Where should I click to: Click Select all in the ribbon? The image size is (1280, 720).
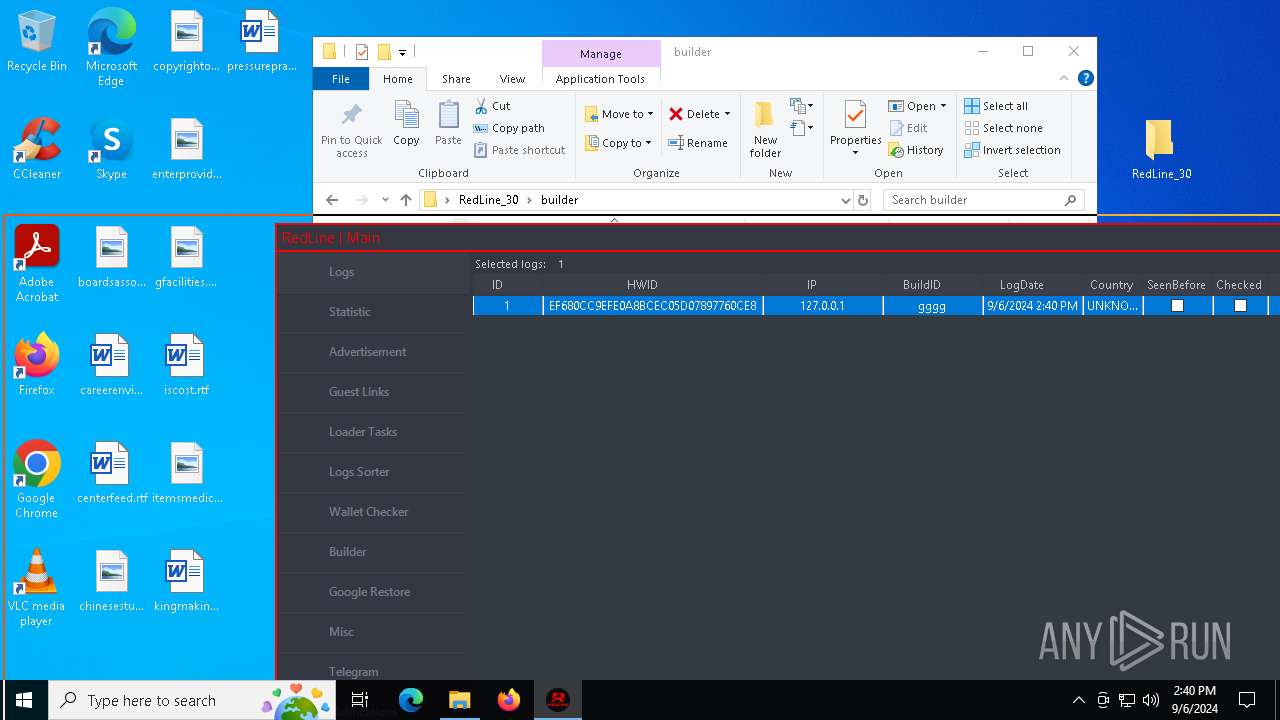(x=996, y=106)
